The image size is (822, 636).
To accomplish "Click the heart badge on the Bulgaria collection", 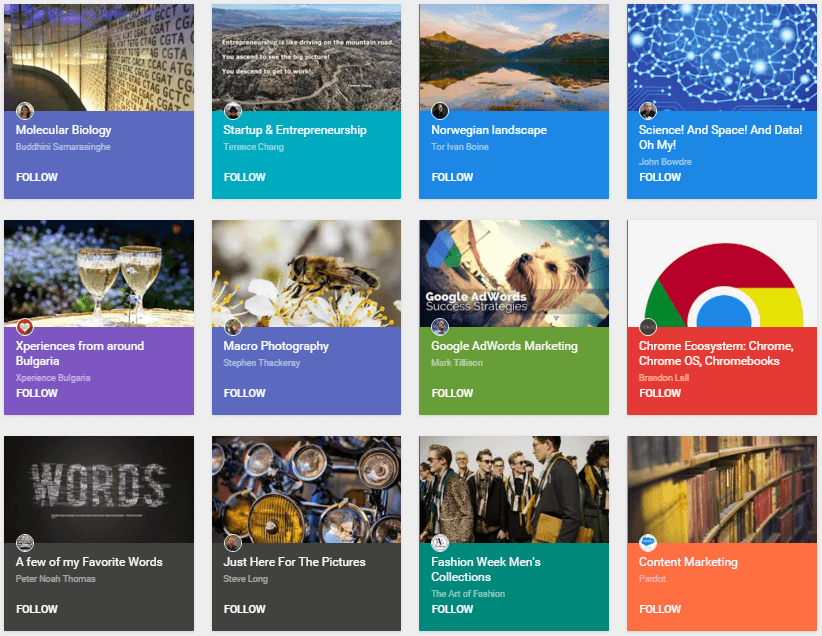I will click(24, 326).
